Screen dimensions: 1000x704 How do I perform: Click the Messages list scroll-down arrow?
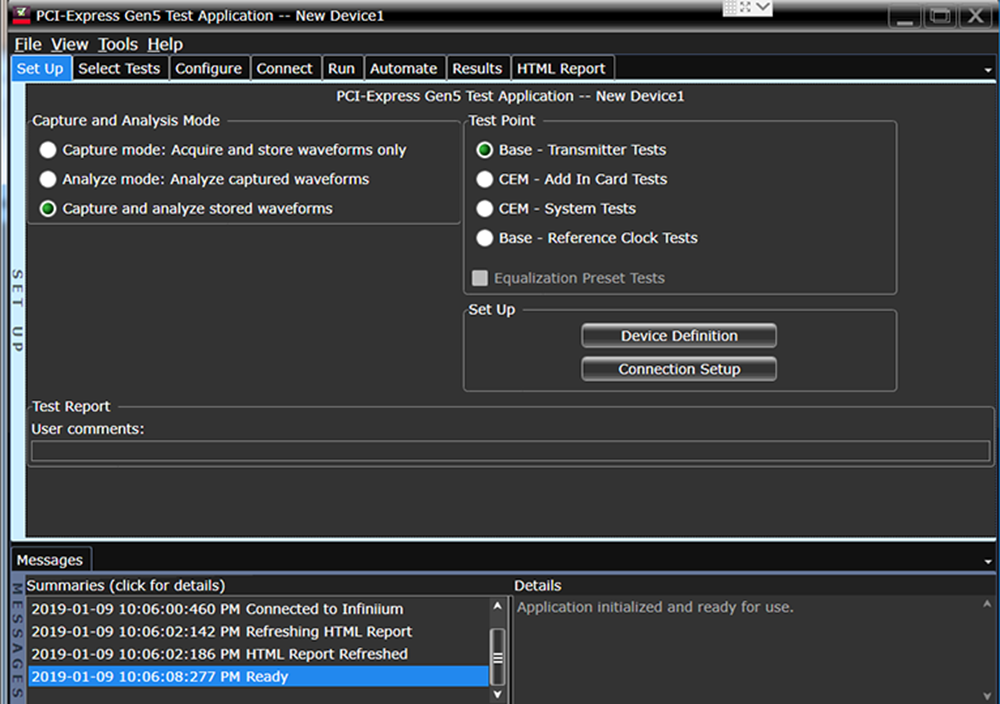point(497,693)
